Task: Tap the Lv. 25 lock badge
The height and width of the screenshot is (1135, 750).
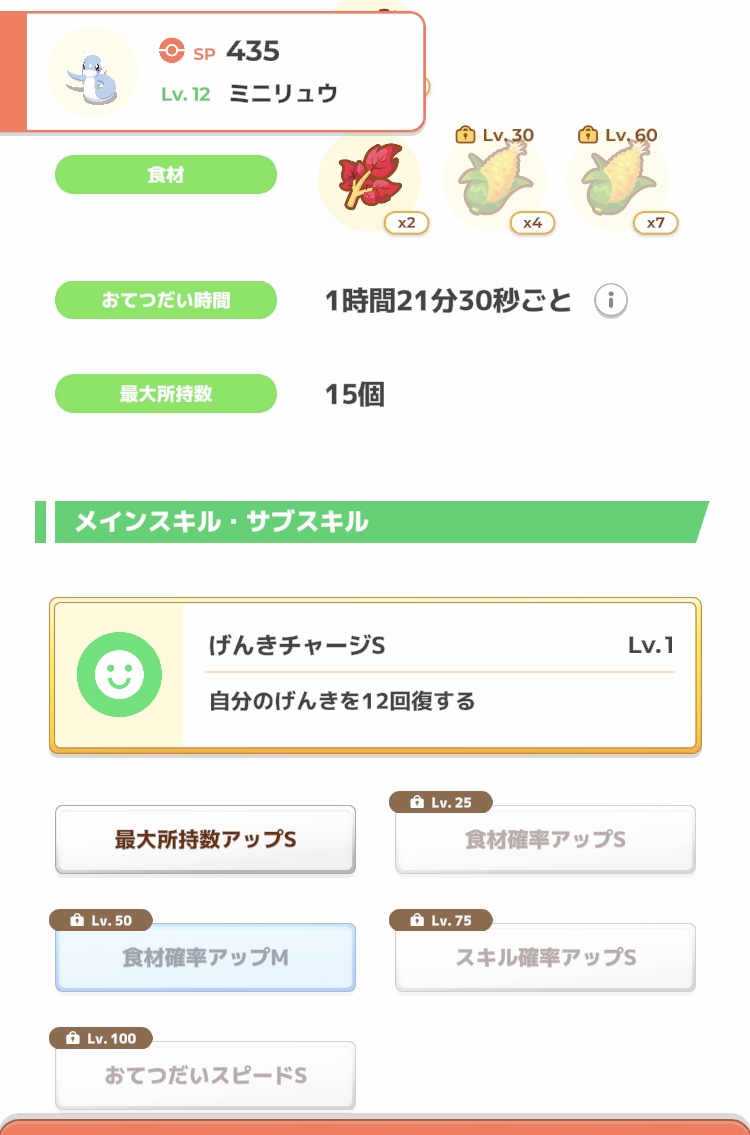Action: click(x=441, y=802)
